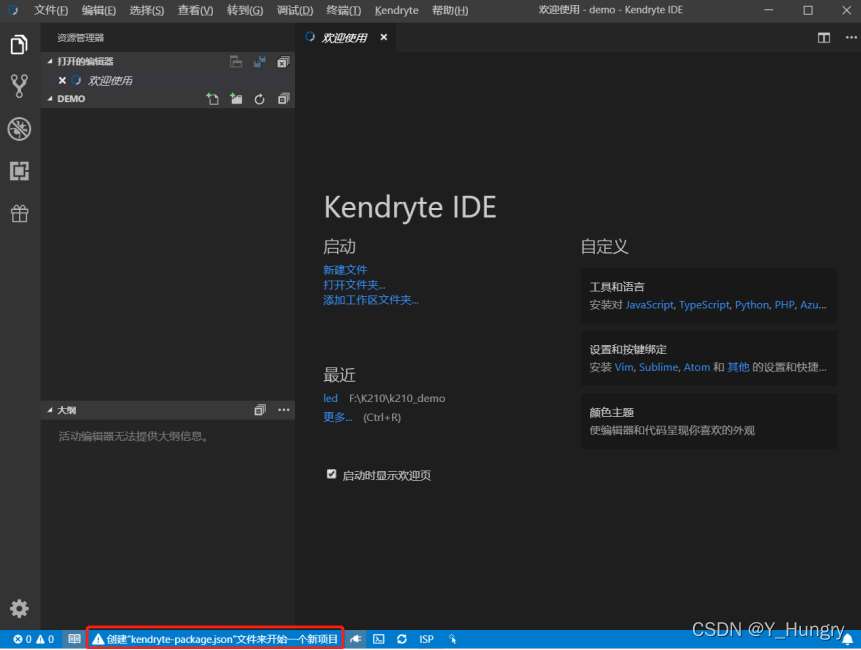Image resolution: width=861 pixels, height=650 pixels.
Task: Open the Kendryte menu
Action: click(396, 10)
